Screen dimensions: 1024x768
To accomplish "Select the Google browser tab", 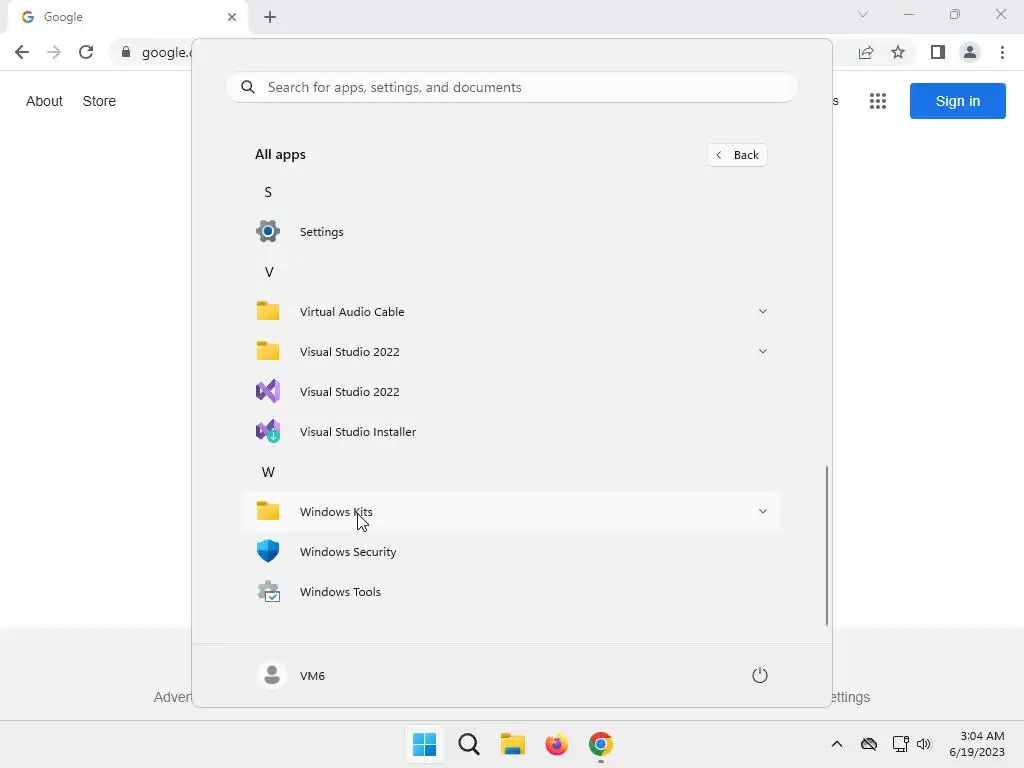I will point(127,17).
